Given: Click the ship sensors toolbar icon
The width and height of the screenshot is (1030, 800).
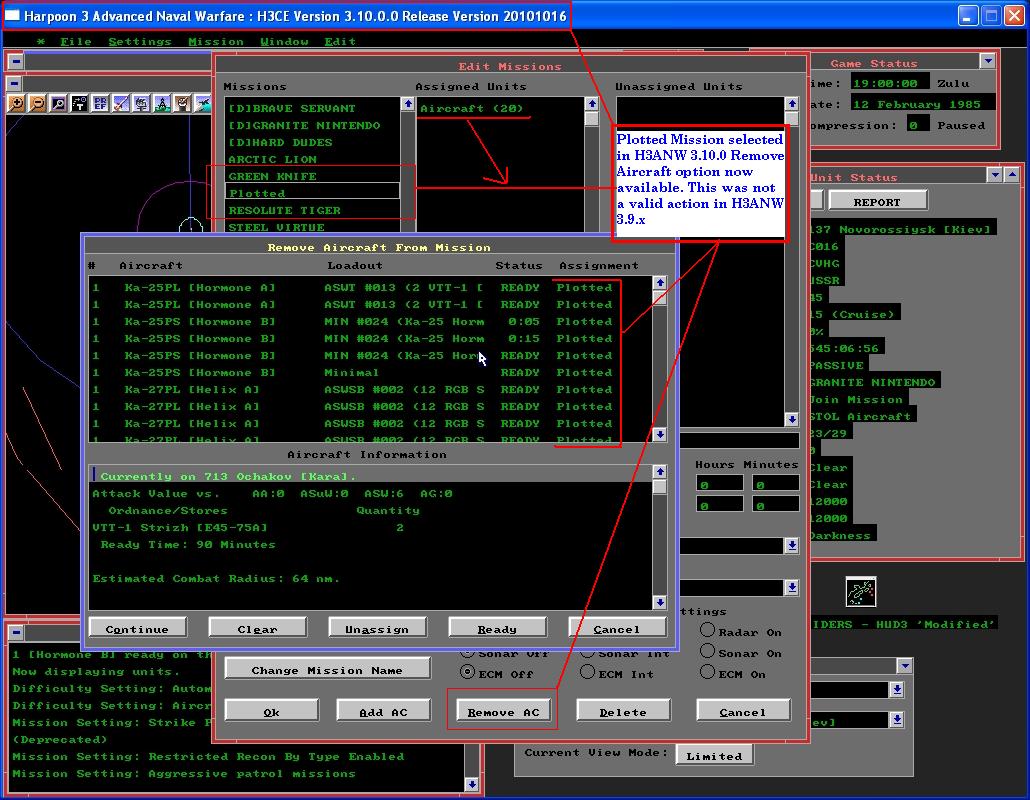Looking at the screenshot, I should pyautogui.click(x=141, y=103).
